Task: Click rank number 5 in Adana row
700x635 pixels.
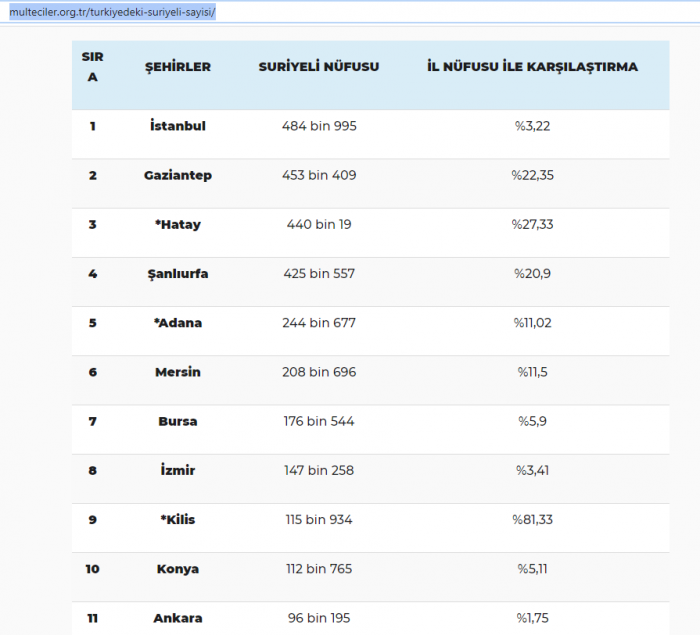Action: (x=92, y=322)
